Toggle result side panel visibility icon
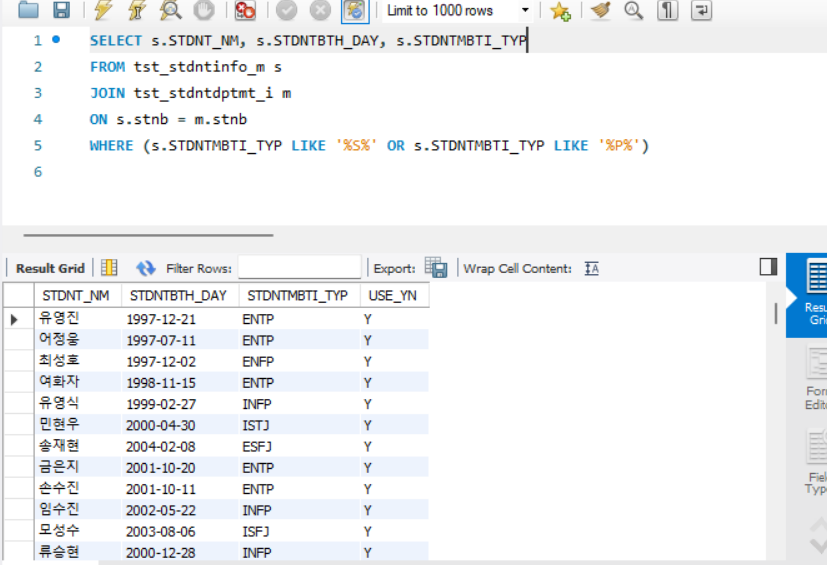Image resolution: width=827 pixels, height=565 pixels. 768,267
